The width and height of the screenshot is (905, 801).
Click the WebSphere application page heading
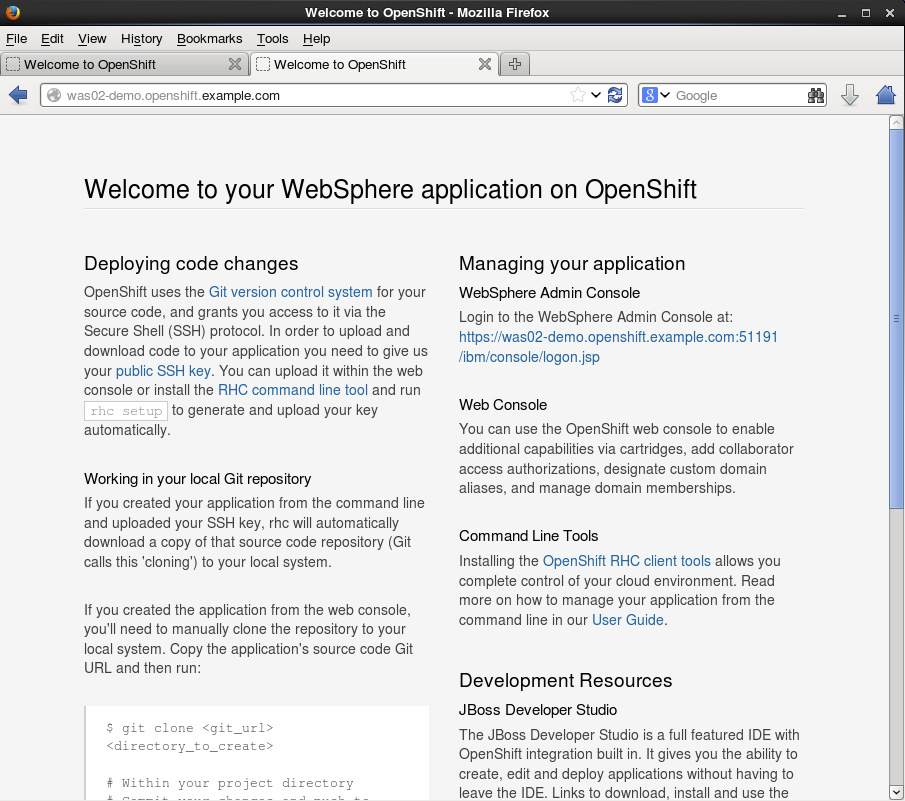pos(391,189)
